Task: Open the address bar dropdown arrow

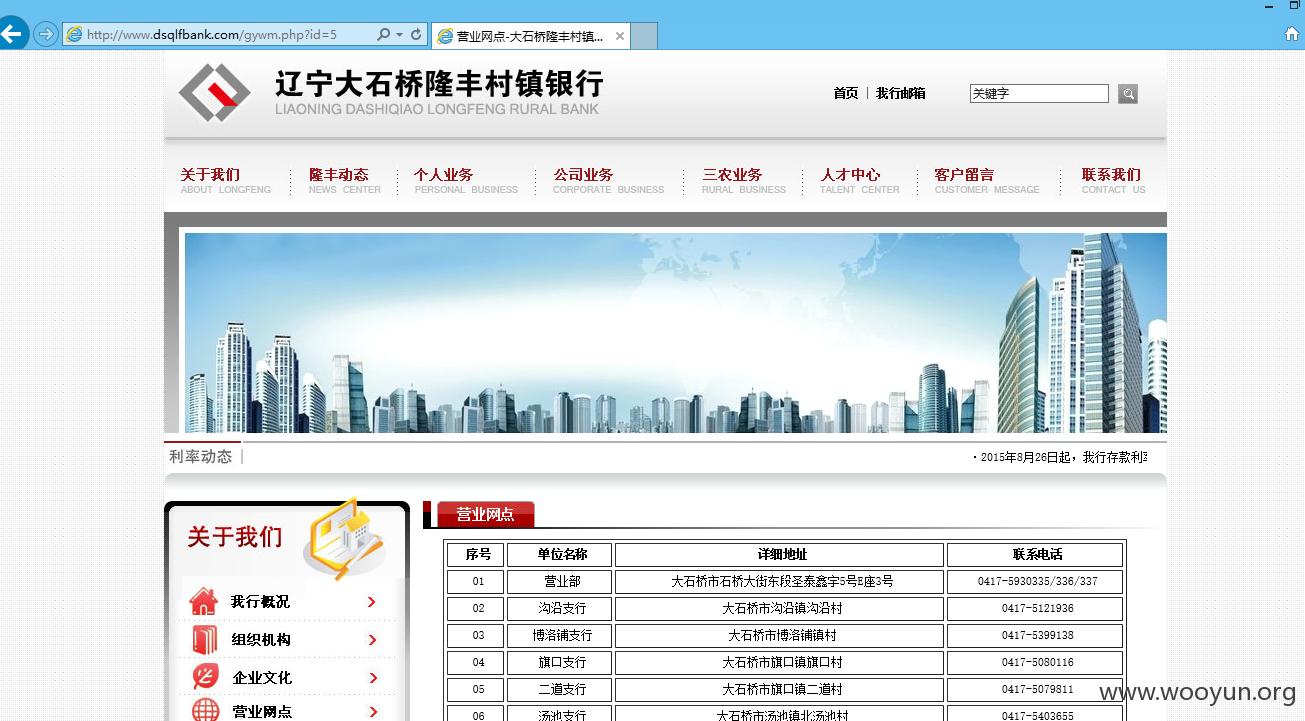Action: pos(399,34)
